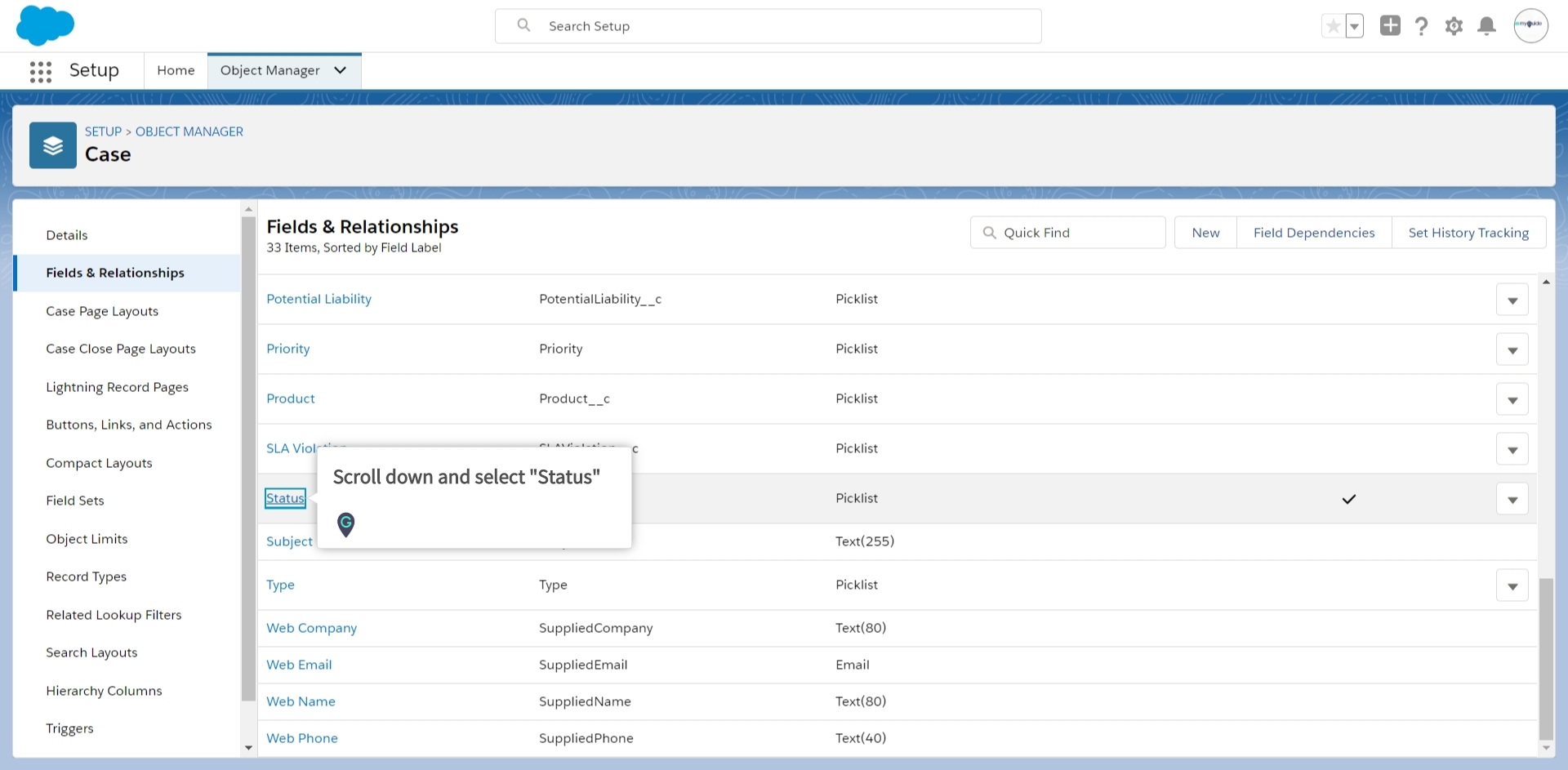The image size is (1568, 770).
Task: Open the Web Email field
Action: (299, 665)
